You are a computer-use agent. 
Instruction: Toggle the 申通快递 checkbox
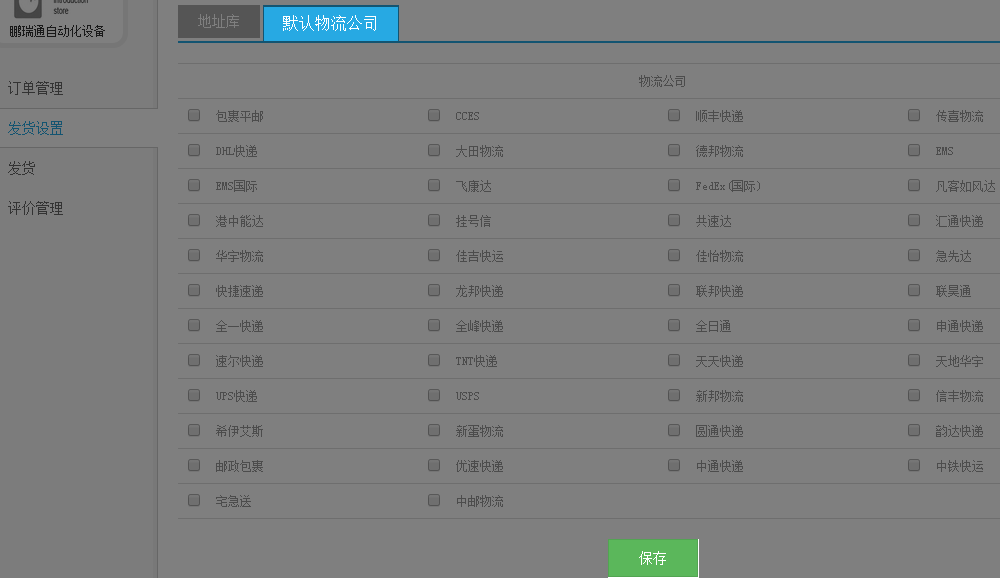click(914, 326)
